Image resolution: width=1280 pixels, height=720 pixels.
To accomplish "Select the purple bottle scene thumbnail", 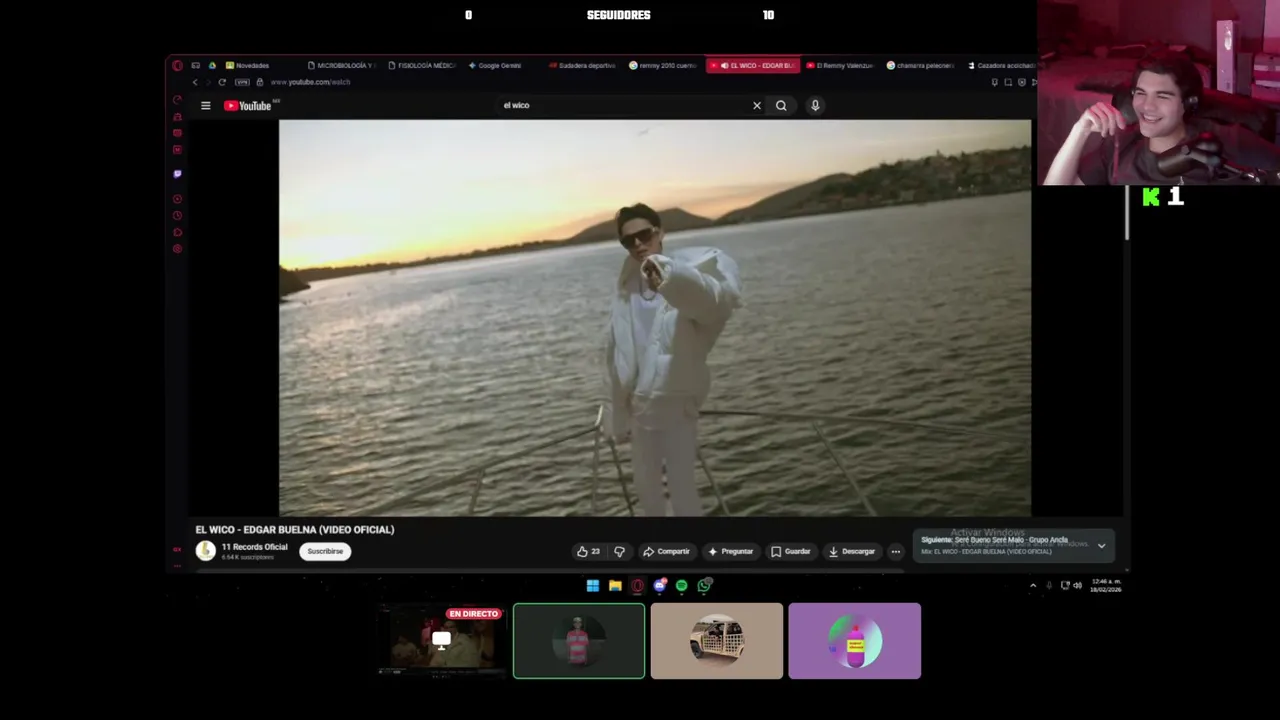I will pos(854,641).
